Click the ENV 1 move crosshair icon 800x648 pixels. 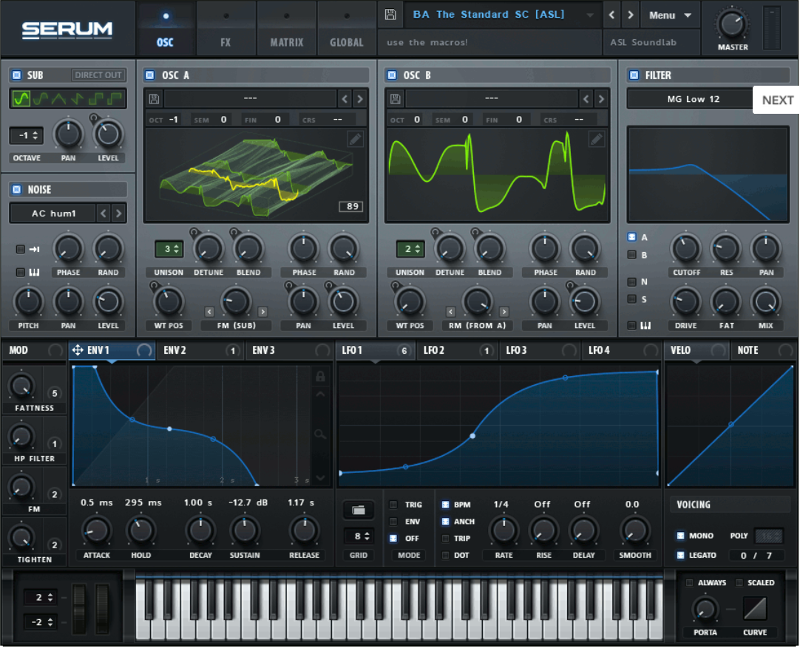click(x=78, y=350)
